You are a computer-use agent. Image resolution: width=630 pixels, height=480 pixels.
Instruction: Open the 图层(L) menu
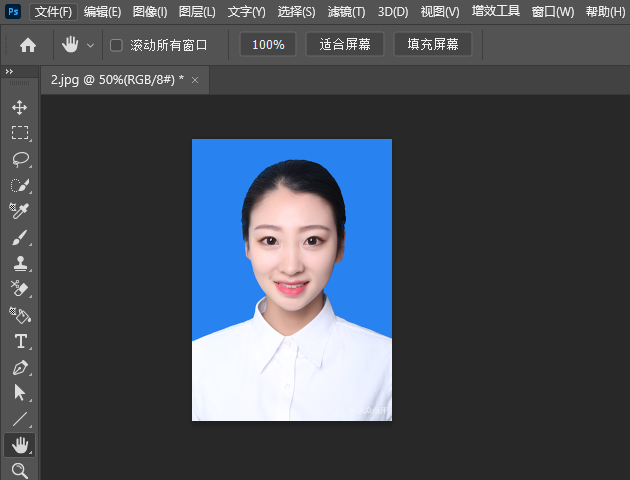point(197,12)
